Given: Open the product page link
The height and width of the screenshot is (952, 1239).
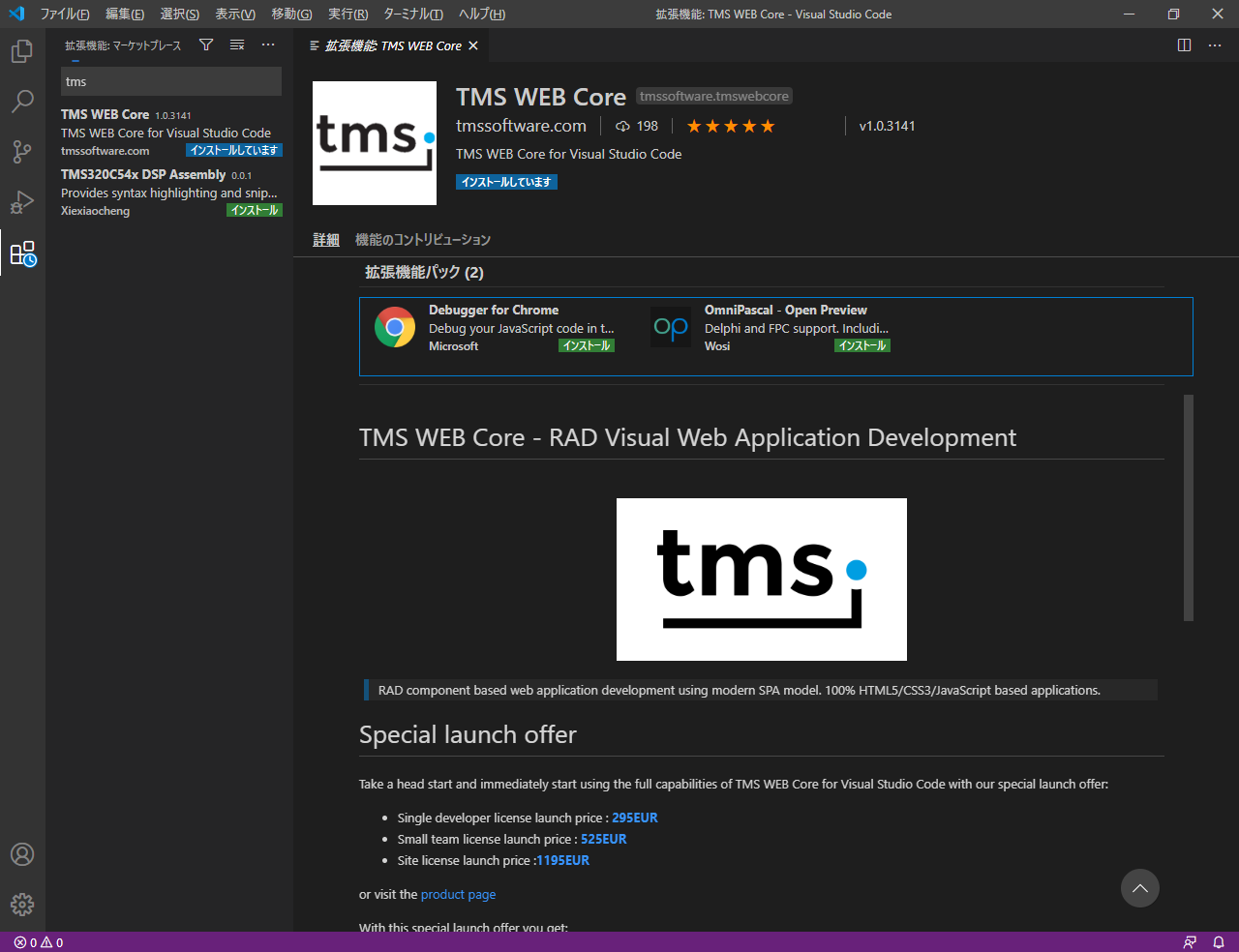Looking at the screenshot, I should [x=458, y=895].
